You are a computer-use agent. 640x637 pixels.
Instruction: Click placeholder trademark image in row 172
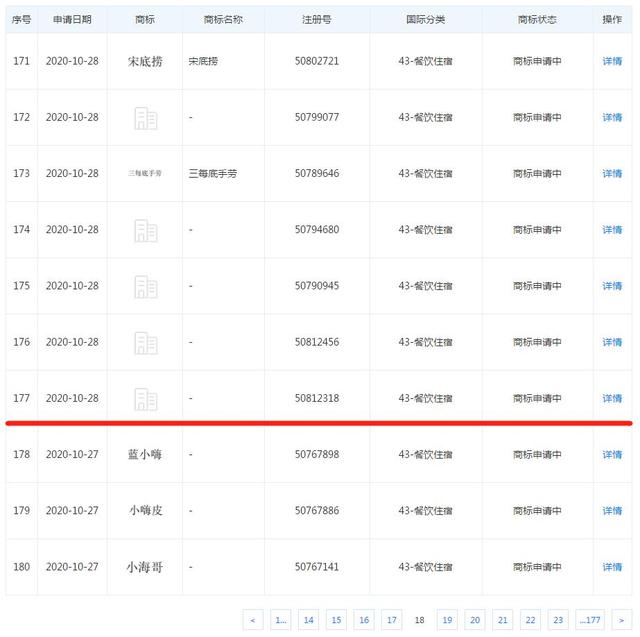point(146,118)
